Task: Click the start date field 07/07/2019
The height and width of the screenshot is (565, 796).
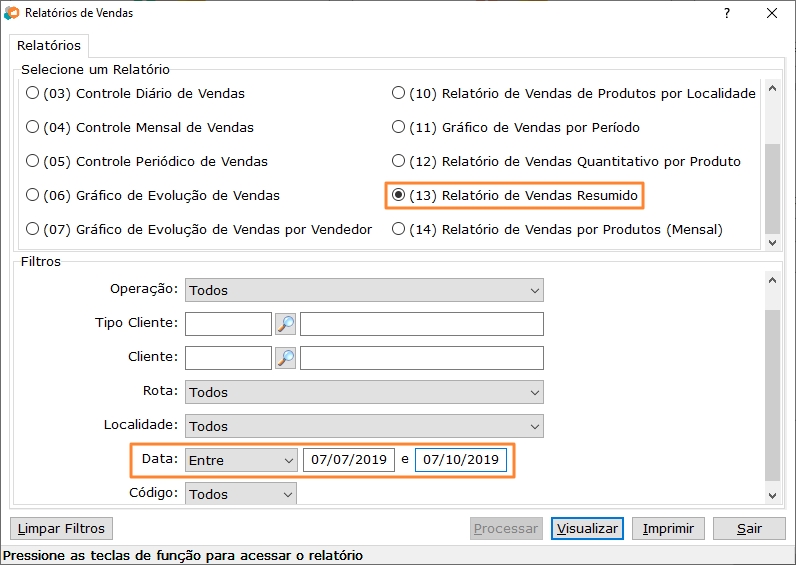Action: [349, 460]
